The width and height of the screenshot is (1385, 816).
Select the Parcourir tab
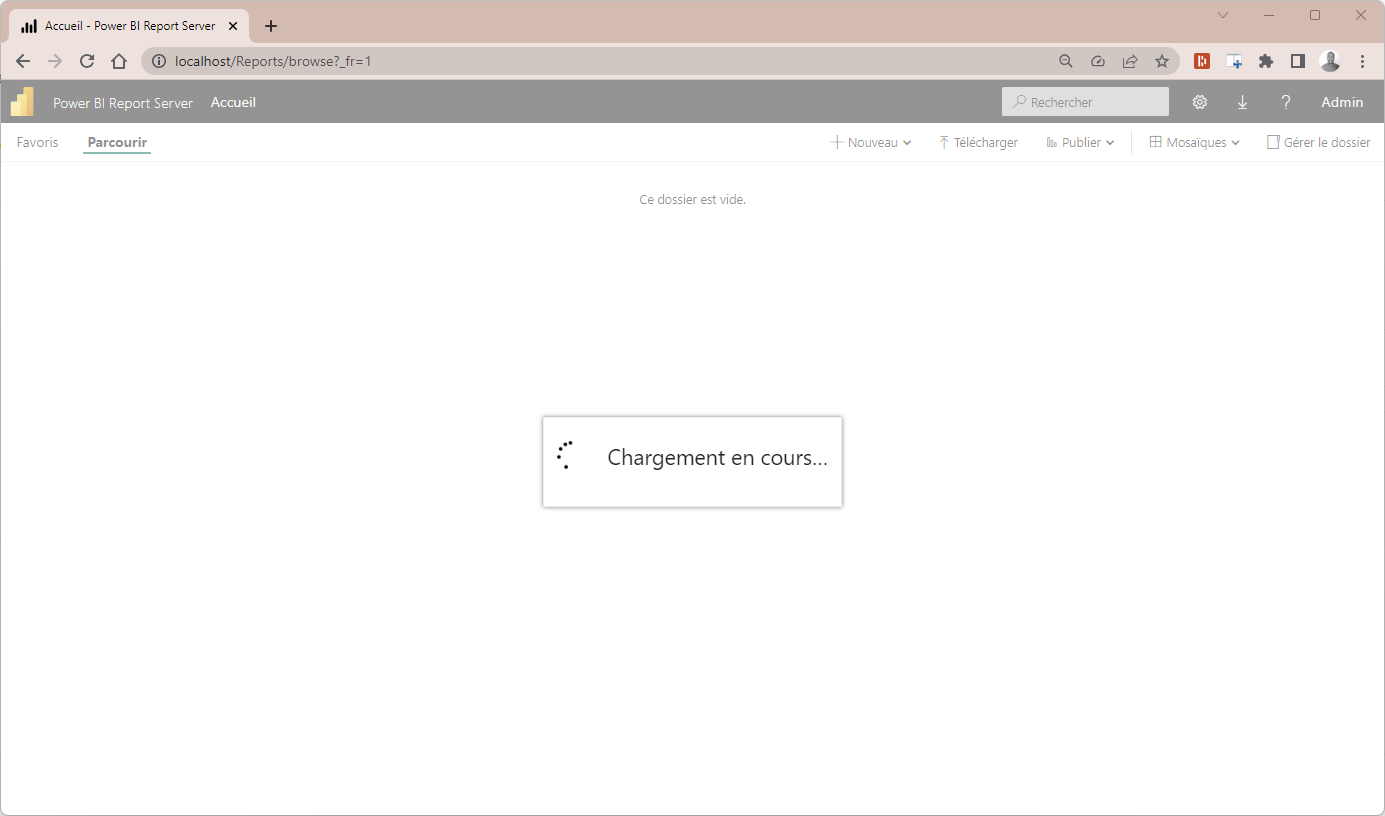(x=117, y=142)
